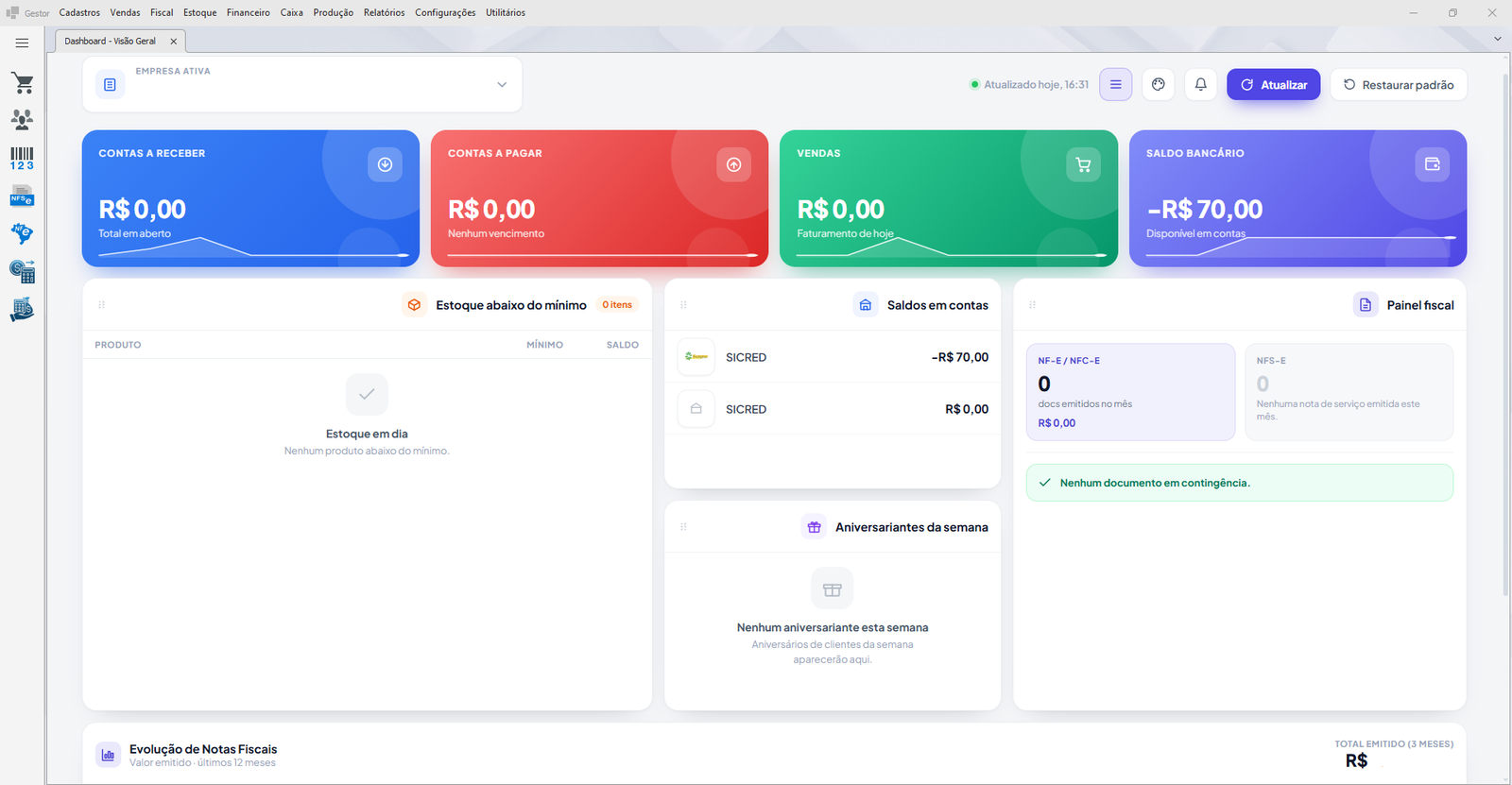The width and height of the screenshot is (1512, 785).
Task: Click the Empresa Ativa document icon
Action: [x=110, y=85]
